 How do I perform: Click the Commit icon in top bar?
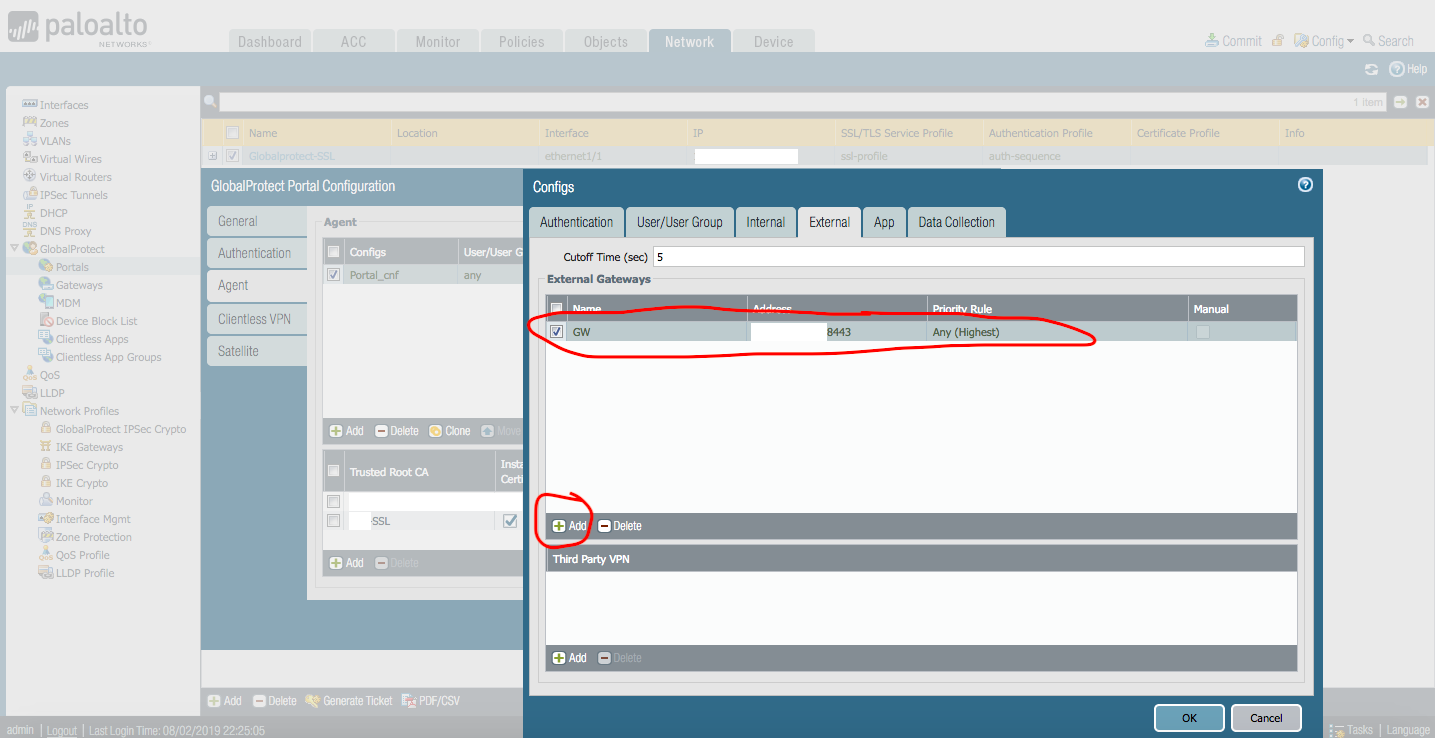coord(1213,41)
